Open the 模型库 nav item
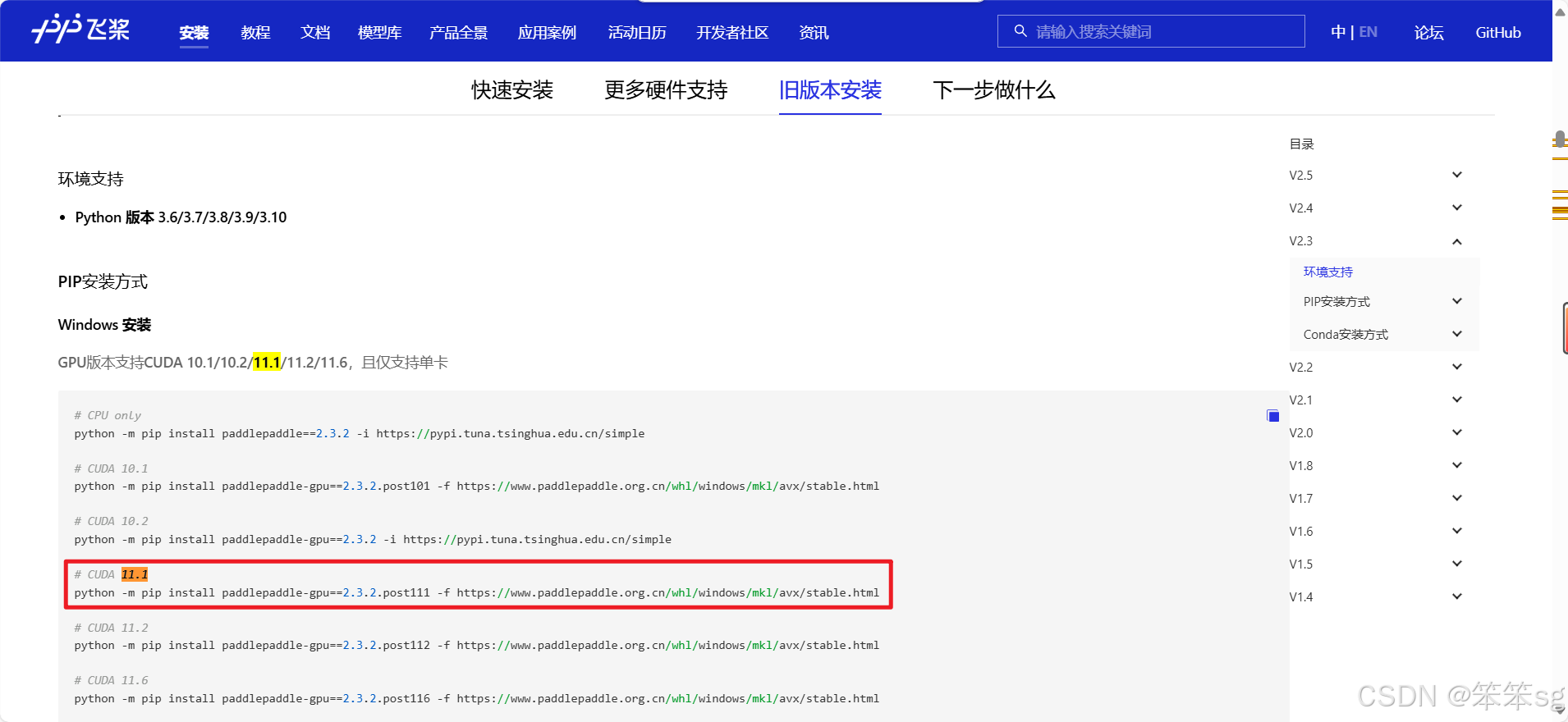The width and height of the screenshot is (1568, 722). pos(379,33)
